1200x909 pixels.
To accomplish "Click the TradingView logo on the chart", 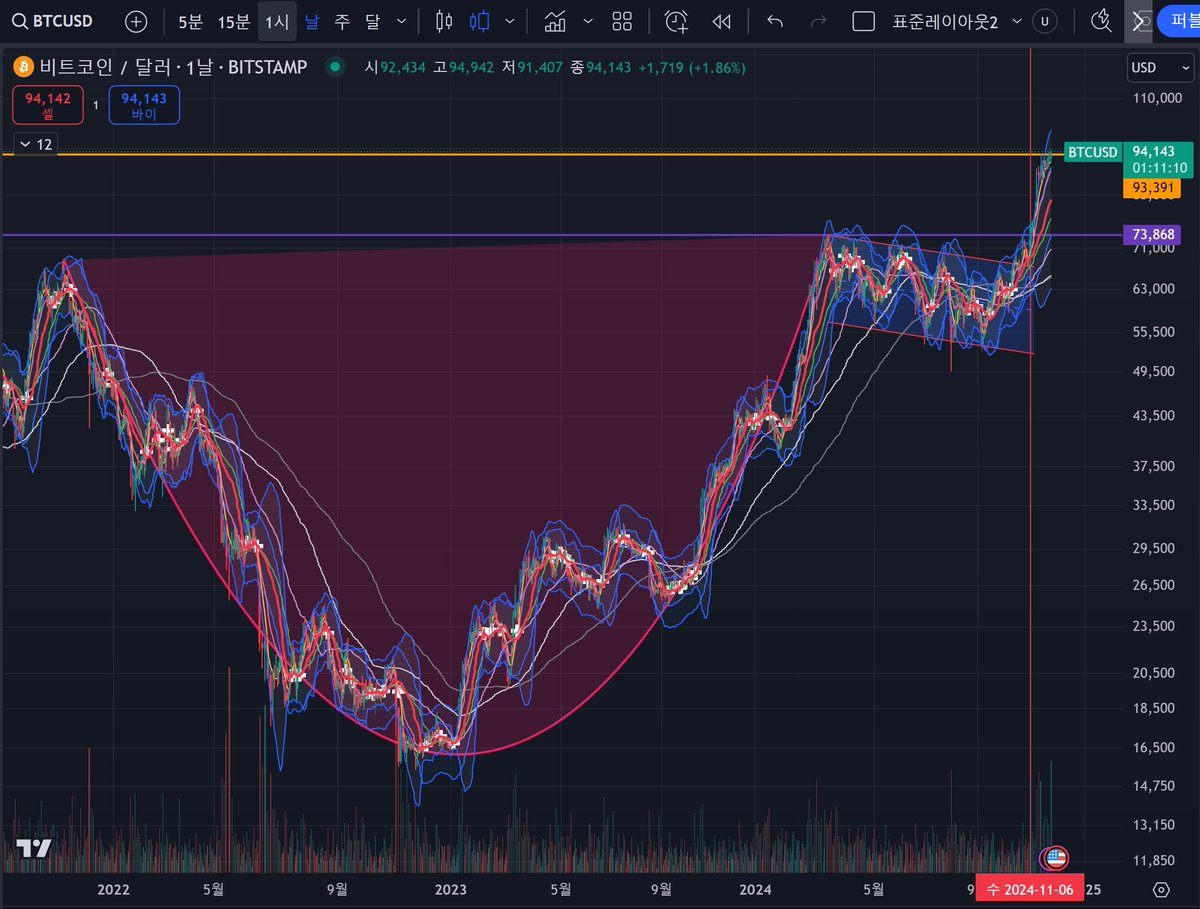I will tap(33, 850).
